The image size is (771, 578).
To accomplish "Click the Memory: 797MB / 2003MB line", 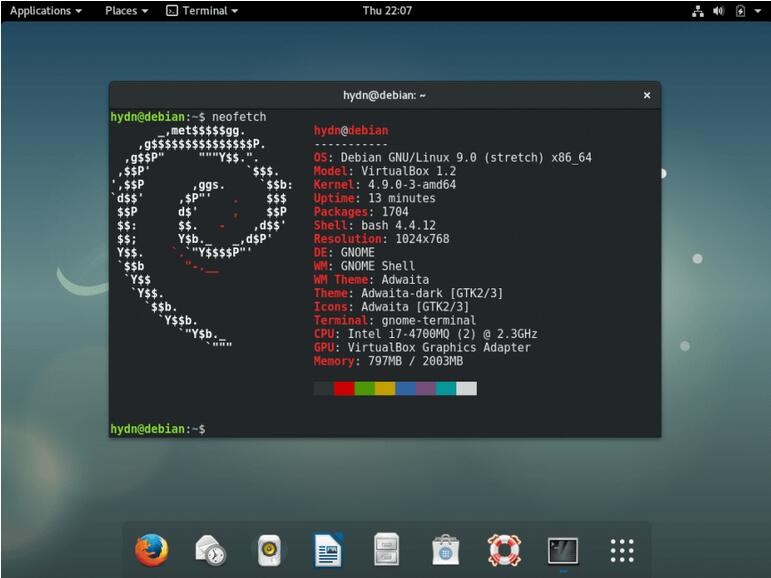I will point(388,361).
